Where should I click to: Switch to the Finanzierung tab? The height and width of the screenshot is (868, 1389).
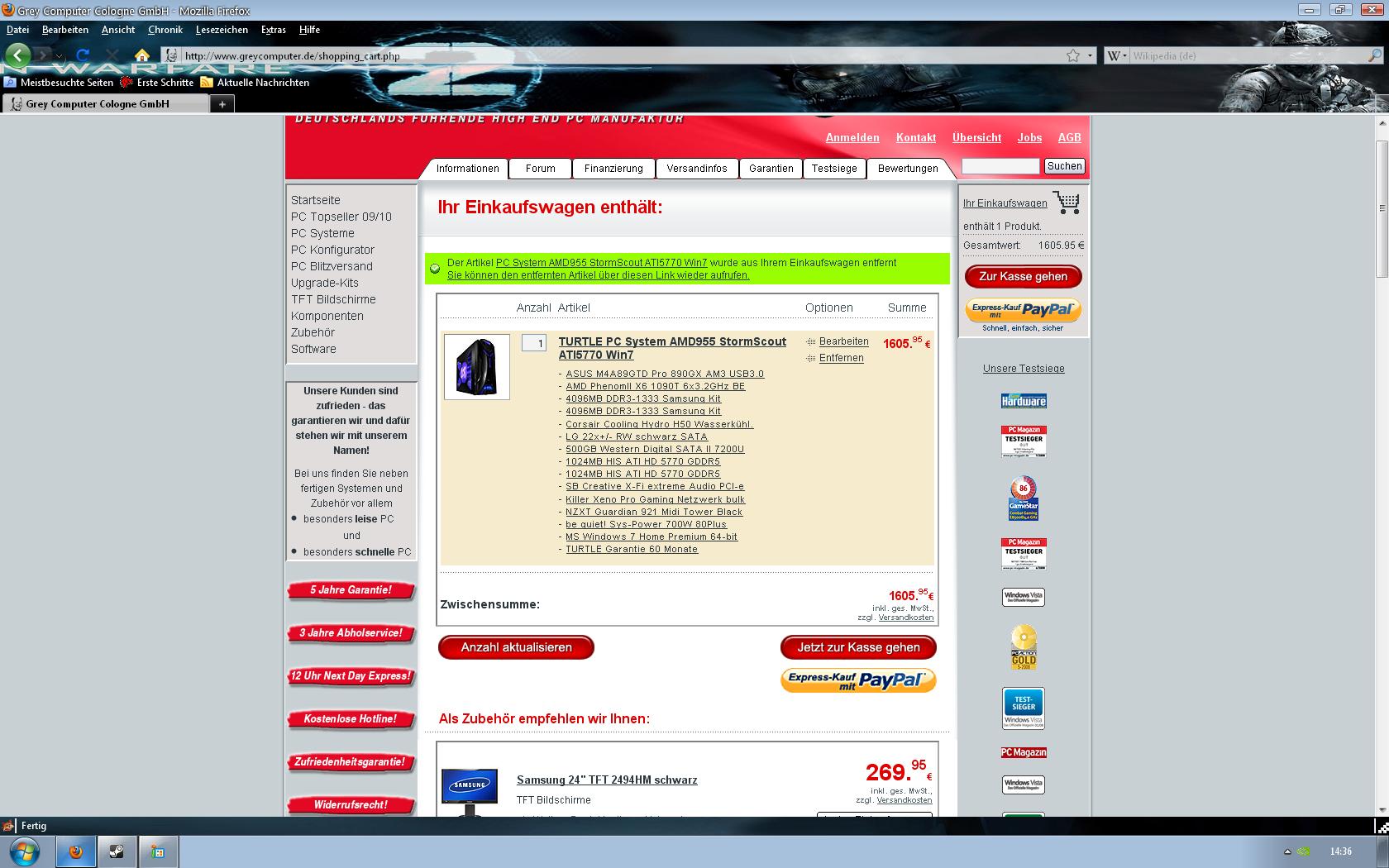click(613, 169)
